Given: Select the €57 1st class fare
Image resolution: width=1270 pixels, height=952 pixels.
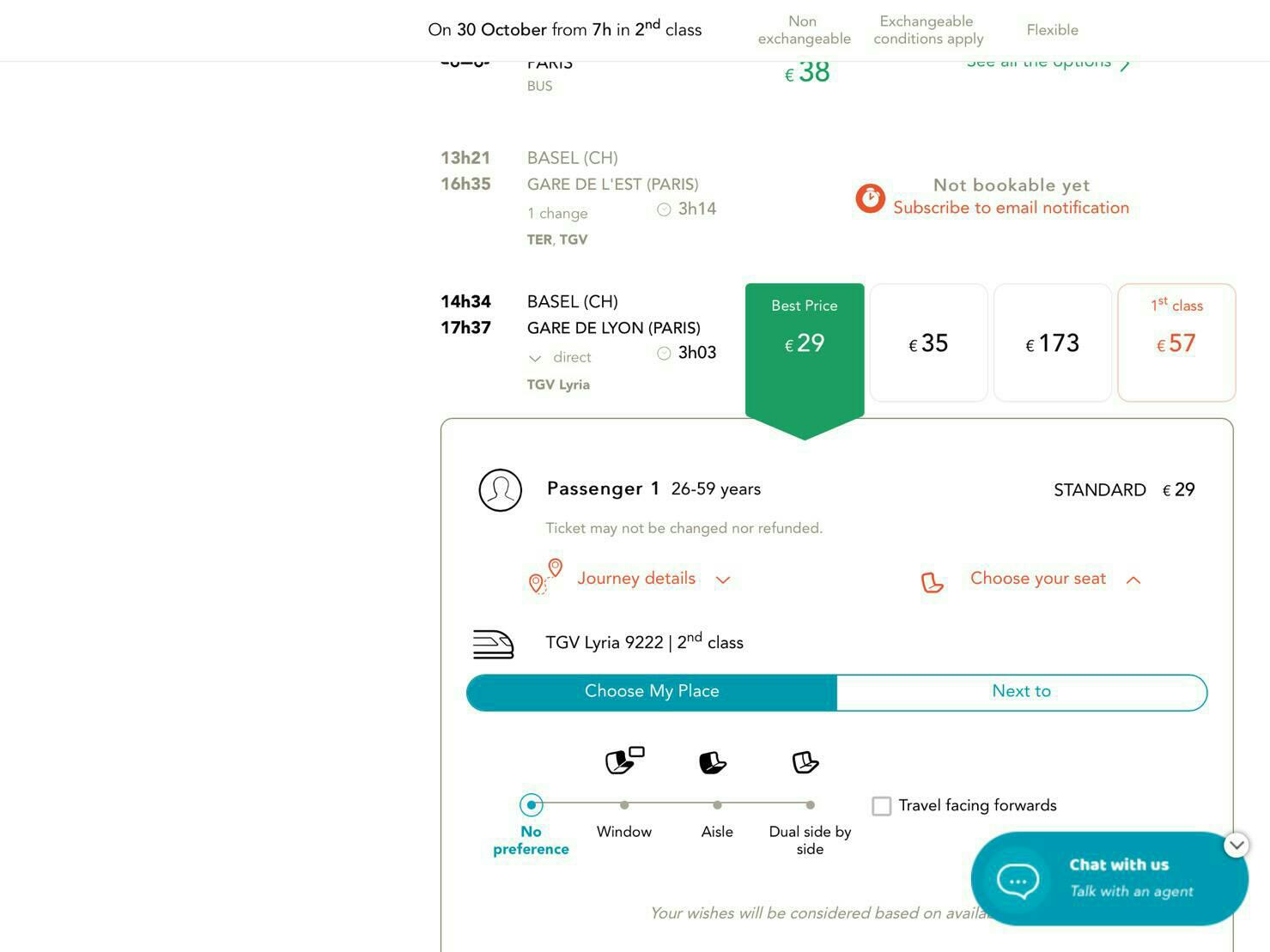Looking at the screenshot, I should 1176,343.
